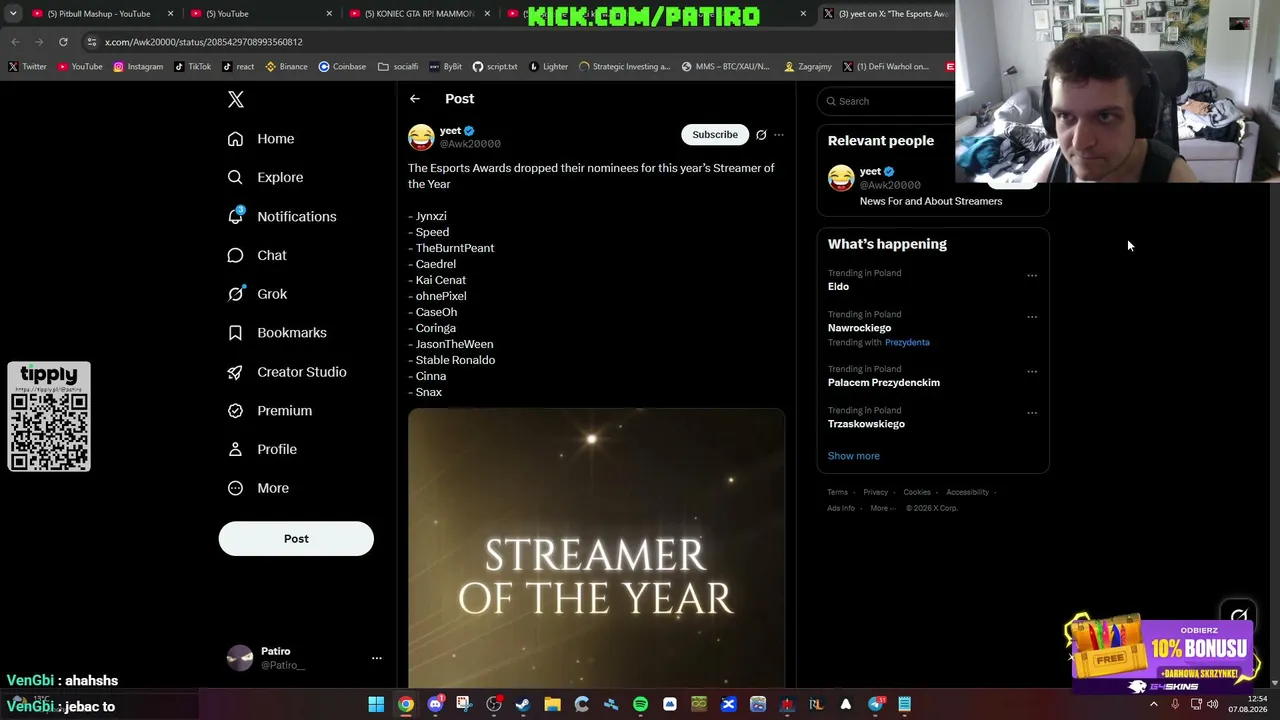Screen dimensions: 1280x720
Task: Go to Home in the X sidebar
Action: click(261, 139)
